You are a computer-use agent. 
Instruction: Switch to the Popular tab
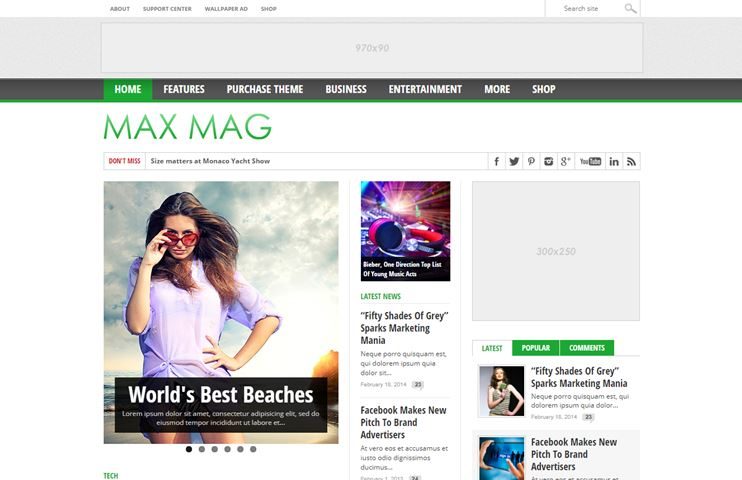[x=536, y=348]
